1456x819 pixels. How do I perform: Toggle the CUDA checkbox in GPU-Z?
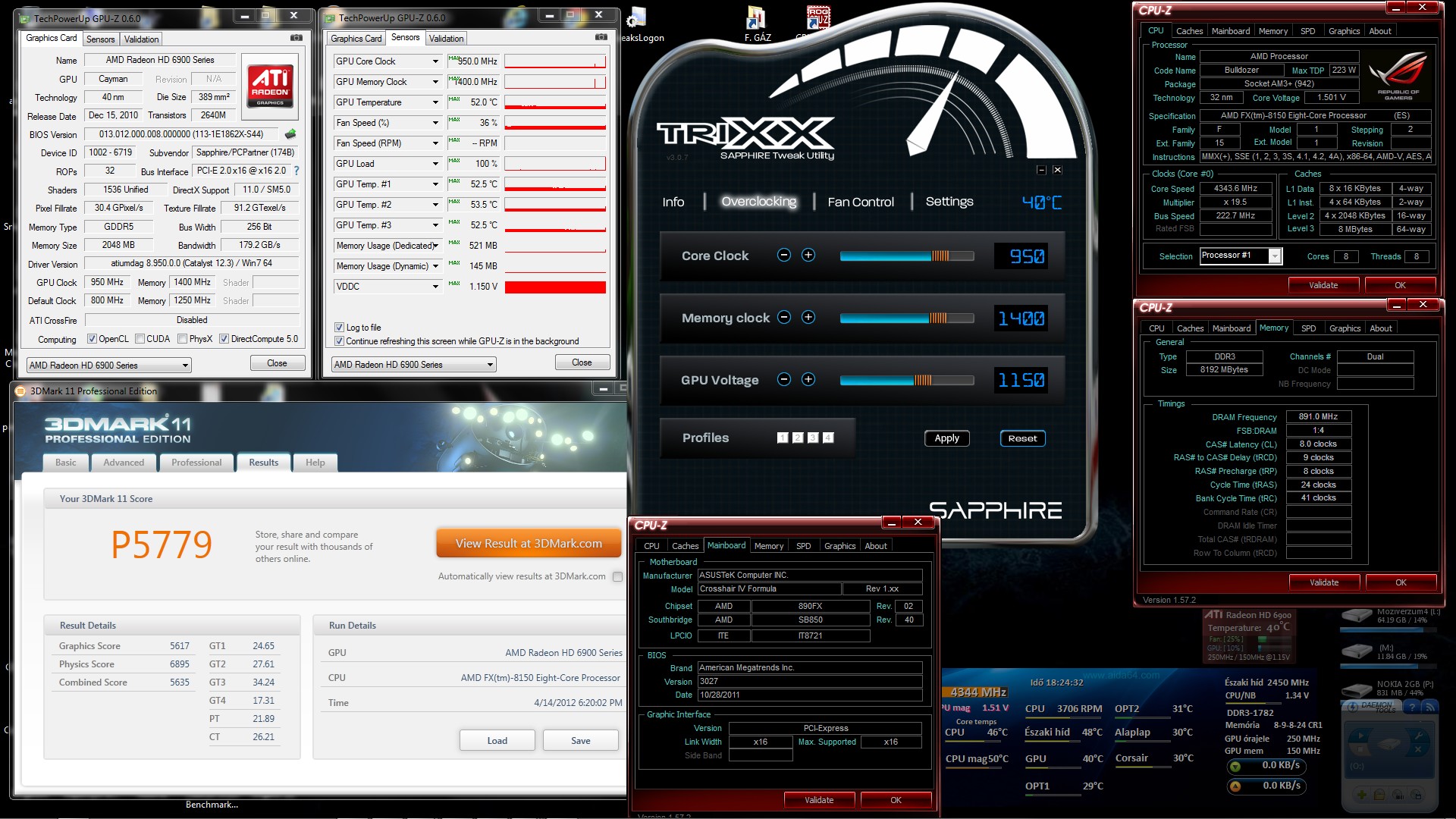(x=140, y=339)
